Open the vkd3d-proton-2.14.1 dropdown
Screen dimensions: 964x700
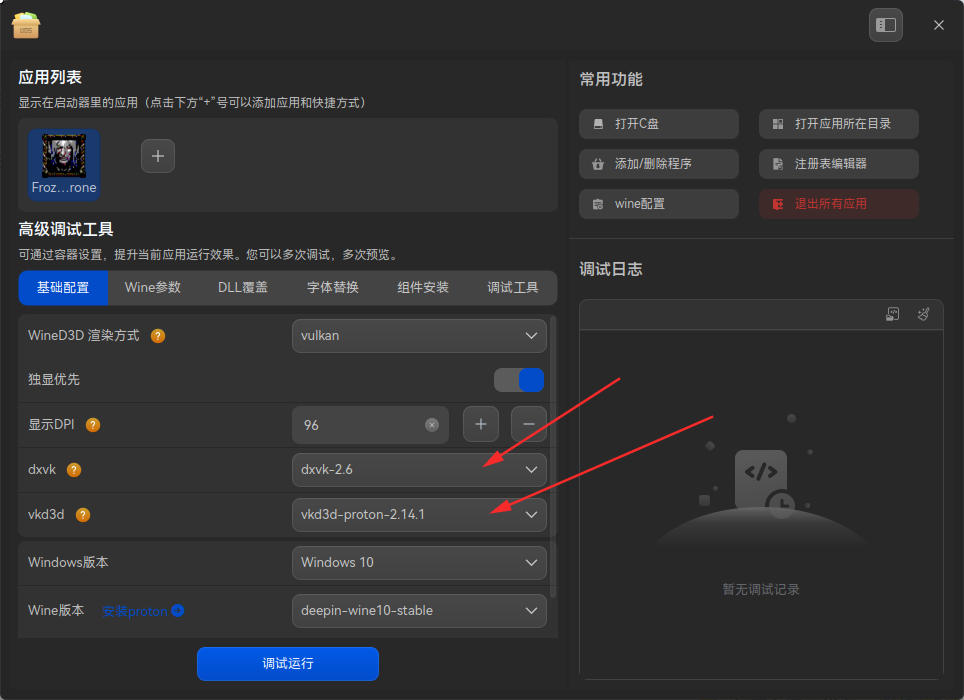tap(419, 514)
